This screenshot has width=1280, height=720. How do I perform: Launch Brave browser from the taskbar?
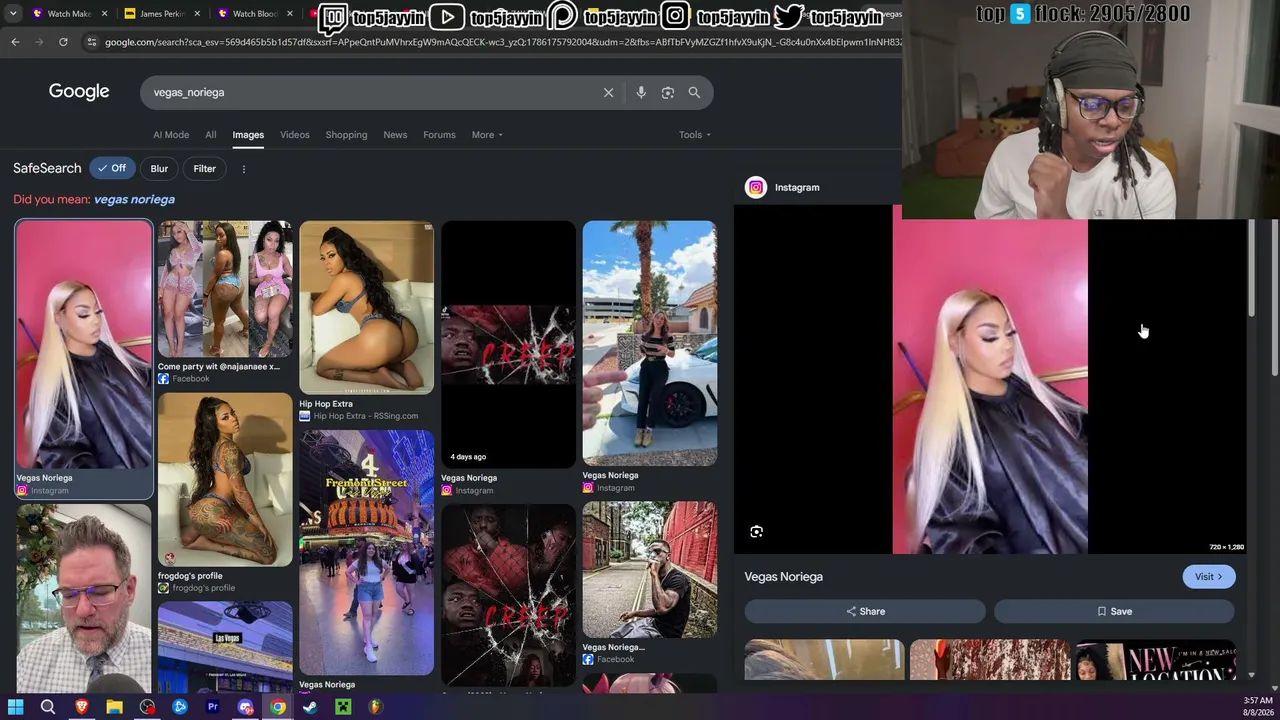(x=82, y=707)
